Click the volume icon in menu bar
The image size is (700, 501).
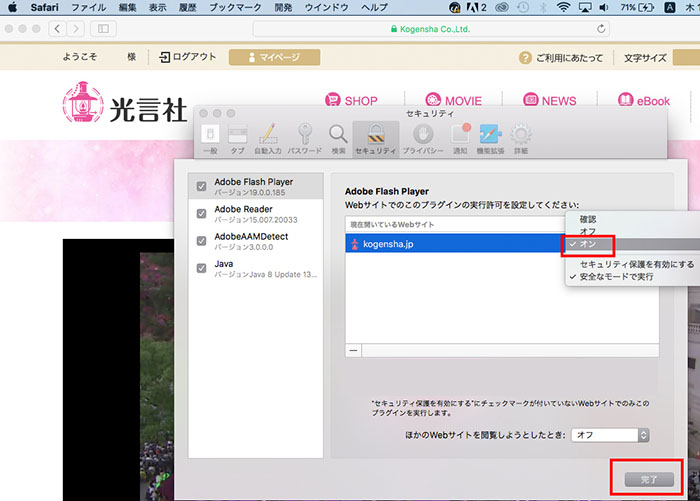pos(604,7)
